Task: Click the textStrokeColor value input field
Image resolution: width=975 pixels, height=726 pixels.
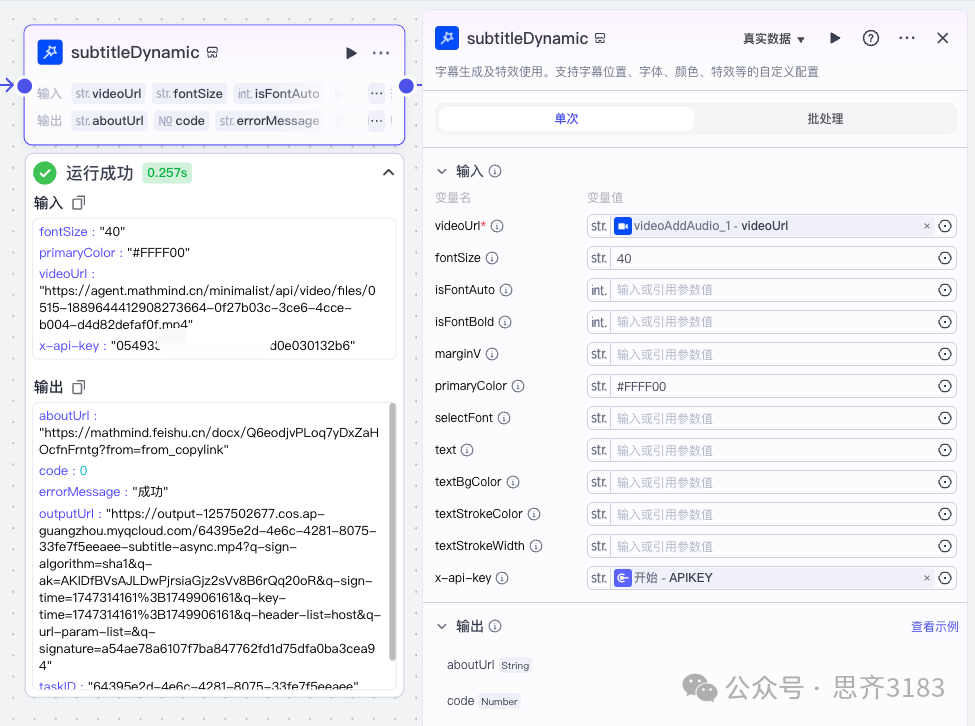Action: (773, 514)
